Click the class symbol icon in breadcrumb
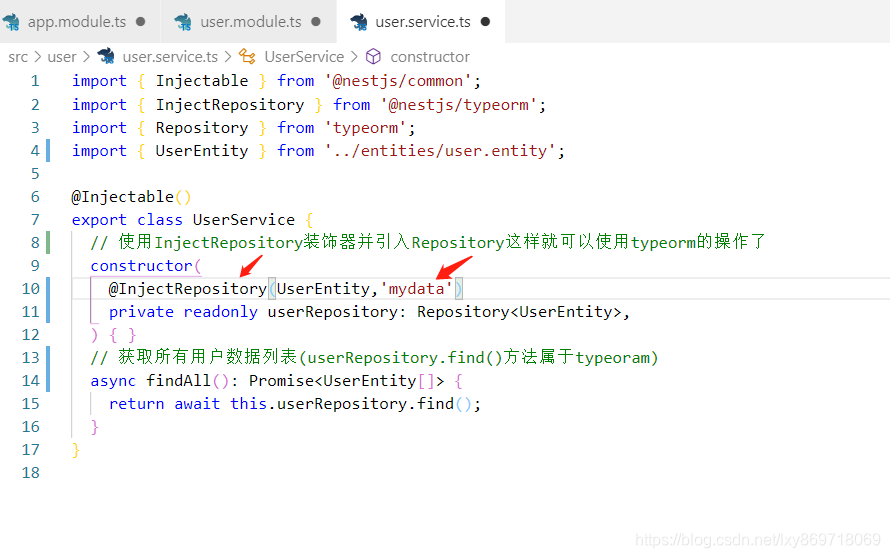The height and width of the screenshot is (558, 890). point(247,56)
